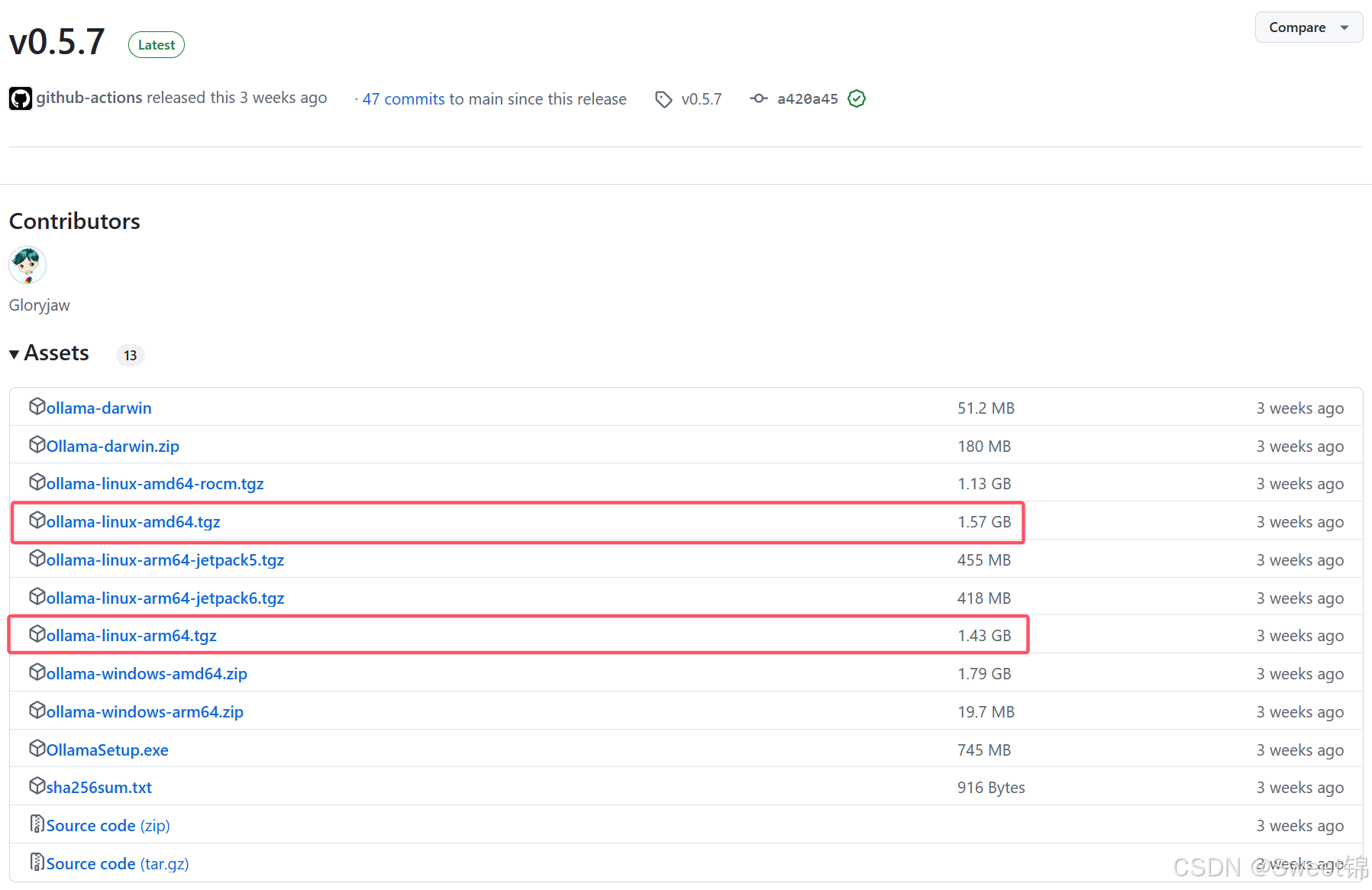Open commit a420a45
This screenshot has width=1372, height=890.
pyautogui.click(x=807, y=98)
